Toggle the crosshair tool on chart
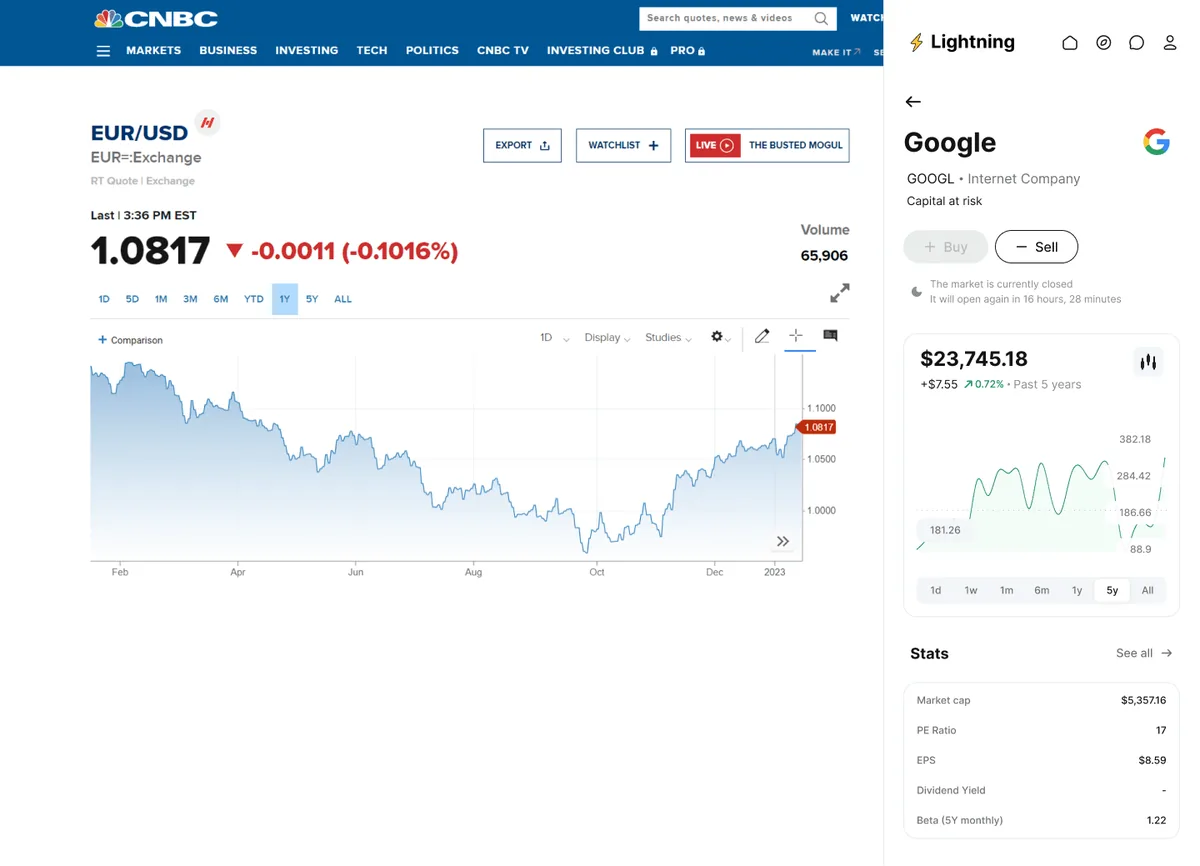1200x866 pixels. coord(796,336)
